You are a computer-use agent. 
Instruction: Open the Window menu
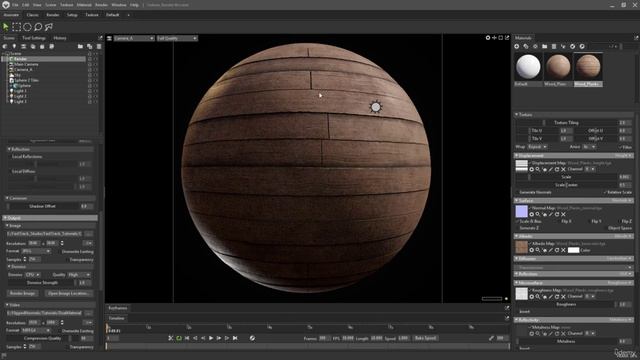click(x=119, y=5)
